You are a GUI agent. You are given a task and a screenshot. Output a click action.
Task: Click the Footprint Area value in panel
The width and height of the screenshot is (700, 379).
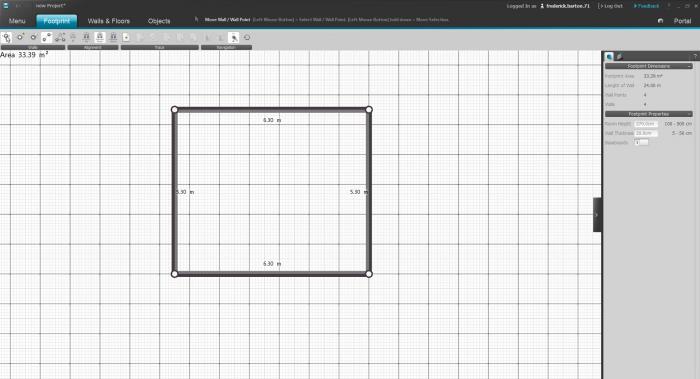coord(653,76)
